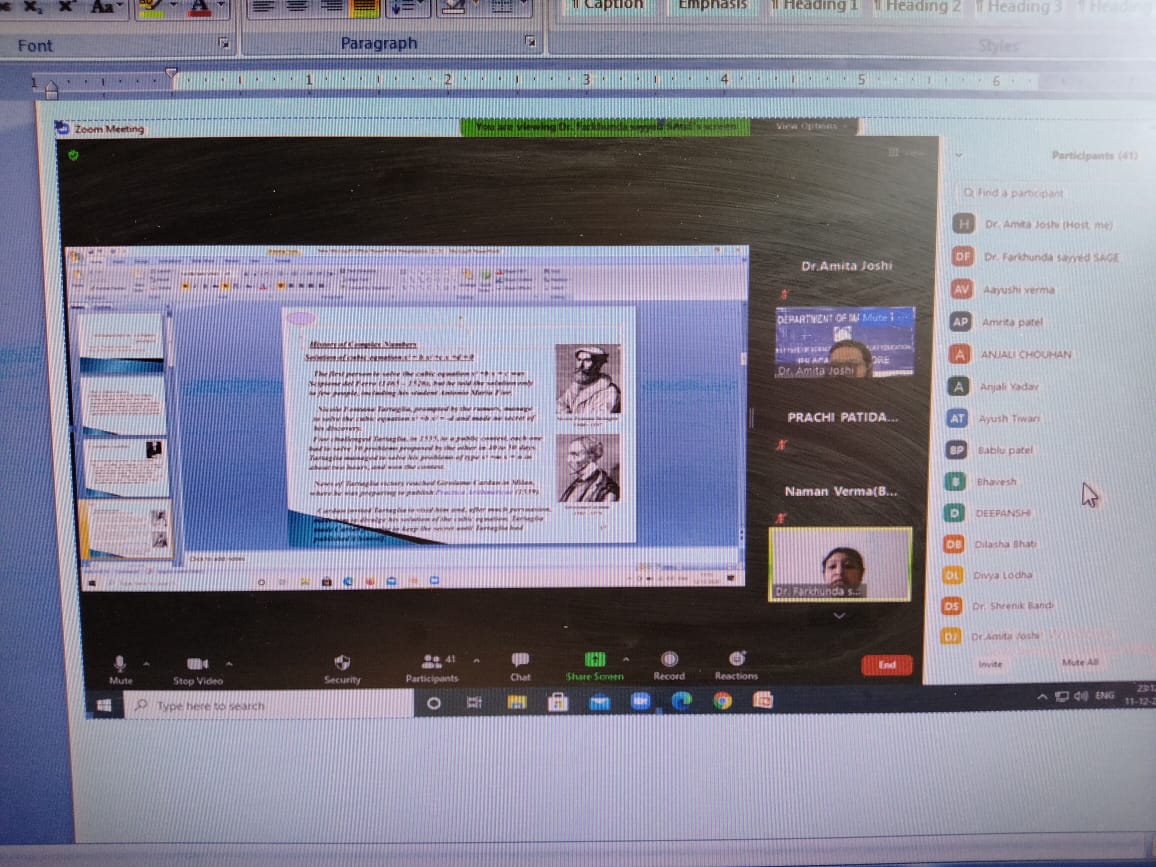The height and width of the screenshot is (867, 1156).
Task: Open the Paragraph dialog launcher
Action: coord(530,41)
